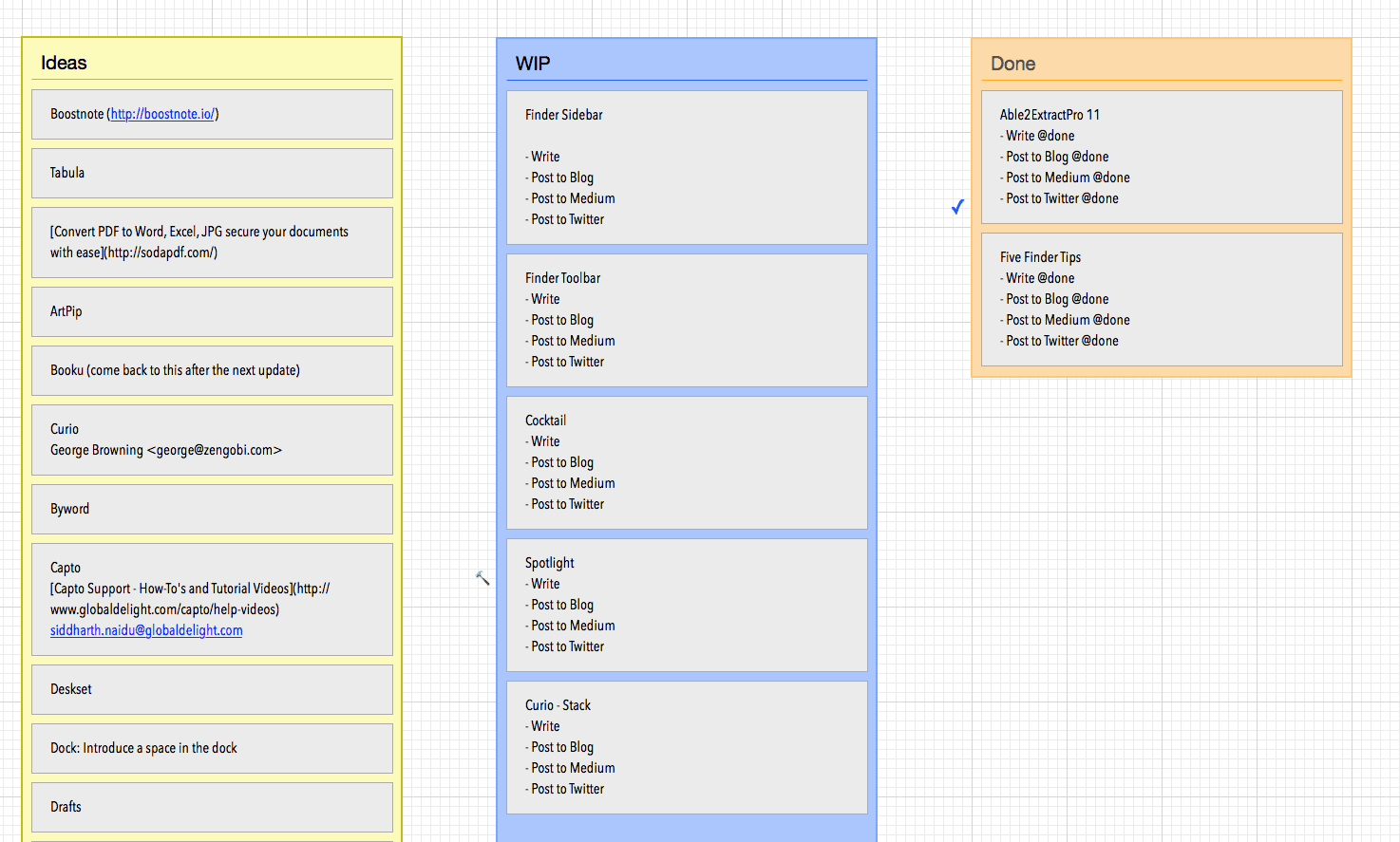Click the Able2ExtractPro 11 card title
This screenshot has height=842, width=1400.
tap(1050, 115)
